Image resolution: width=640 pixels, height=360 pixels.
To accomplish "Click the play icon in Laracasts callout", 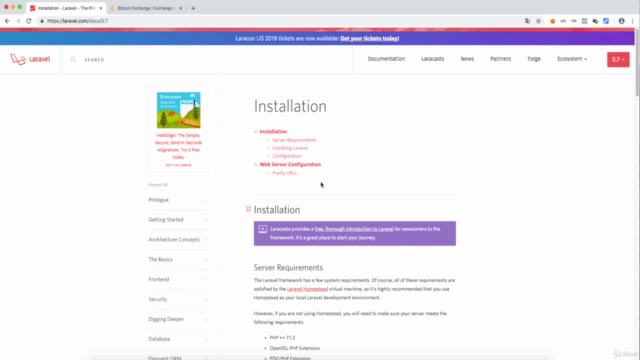I will 262,229.
